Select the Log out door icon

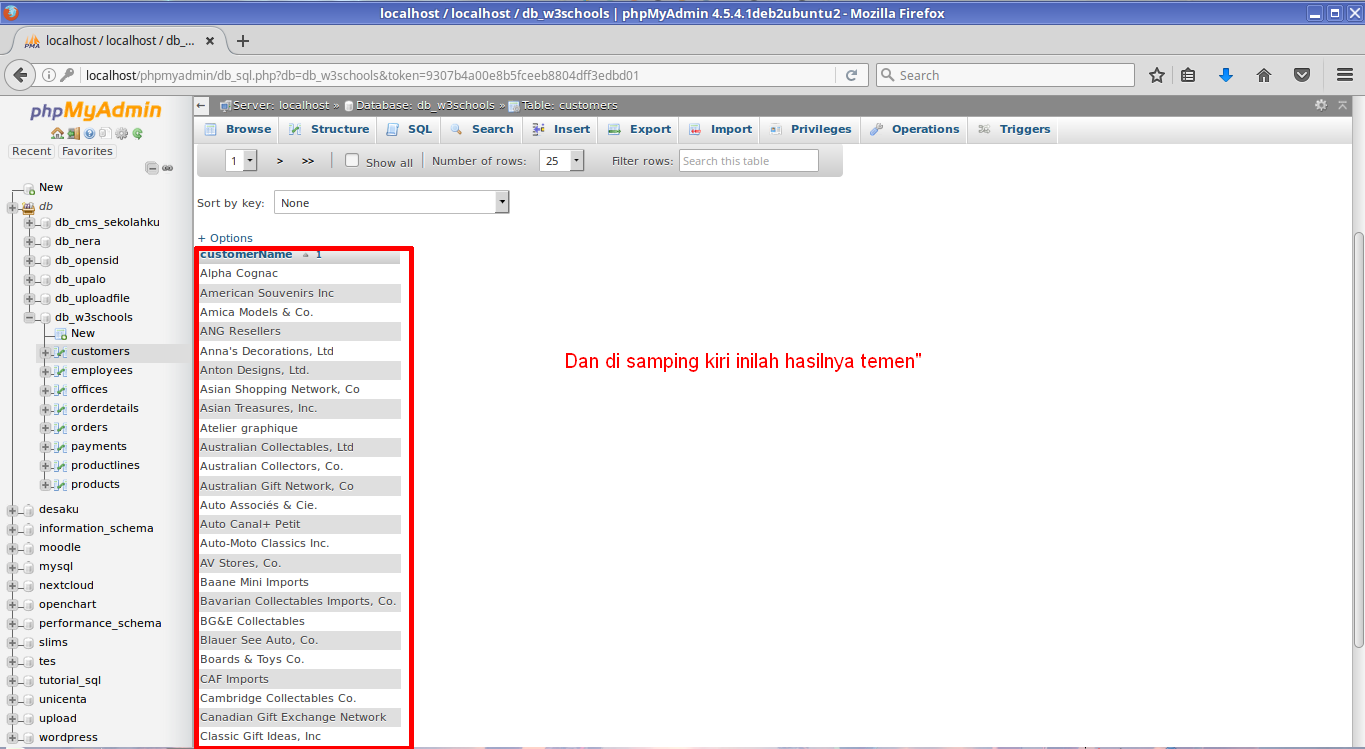coord(73,133)
